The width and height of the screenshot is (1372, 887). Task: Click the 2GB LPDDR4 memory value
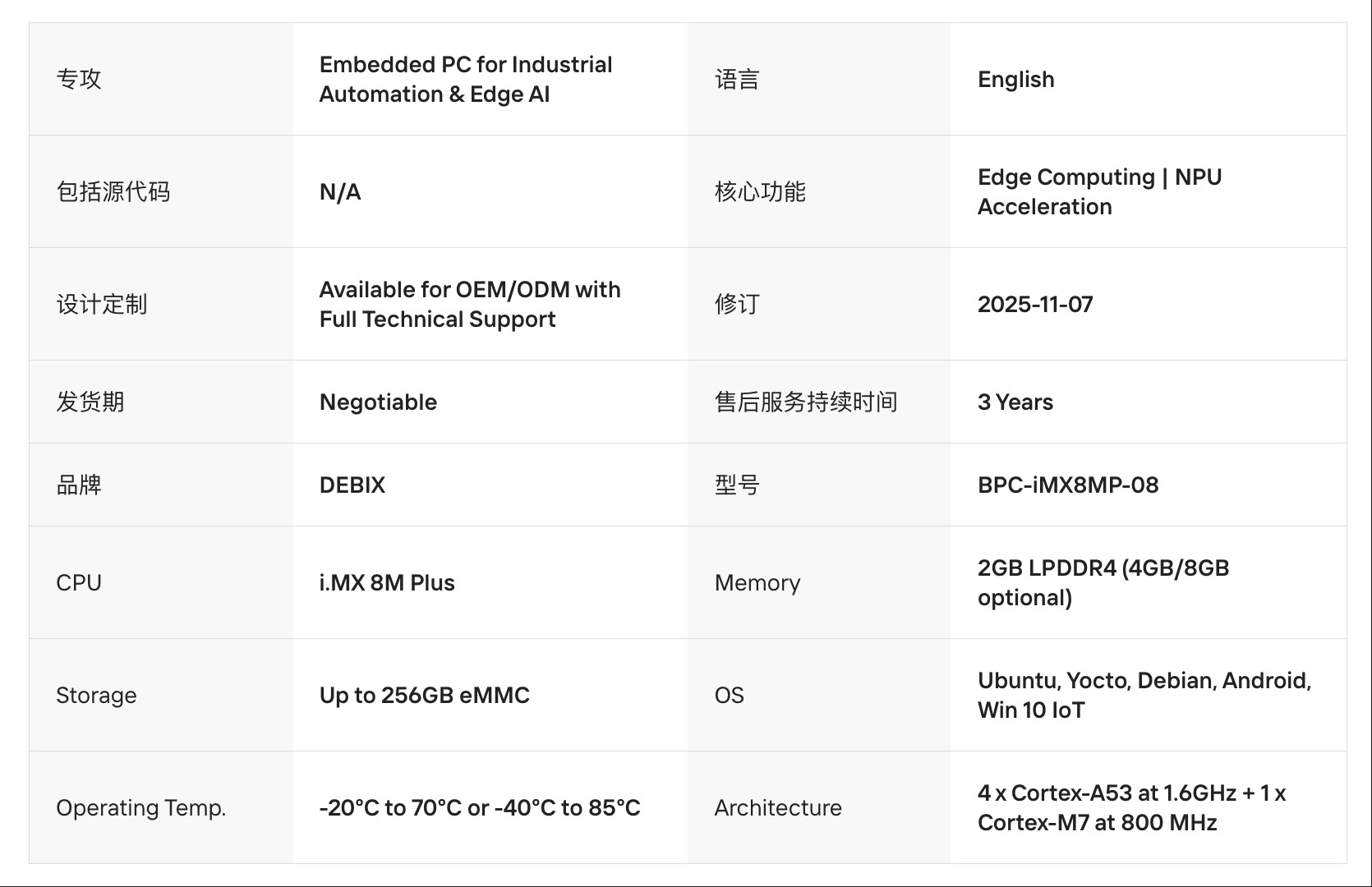(x=1103, y=582)
